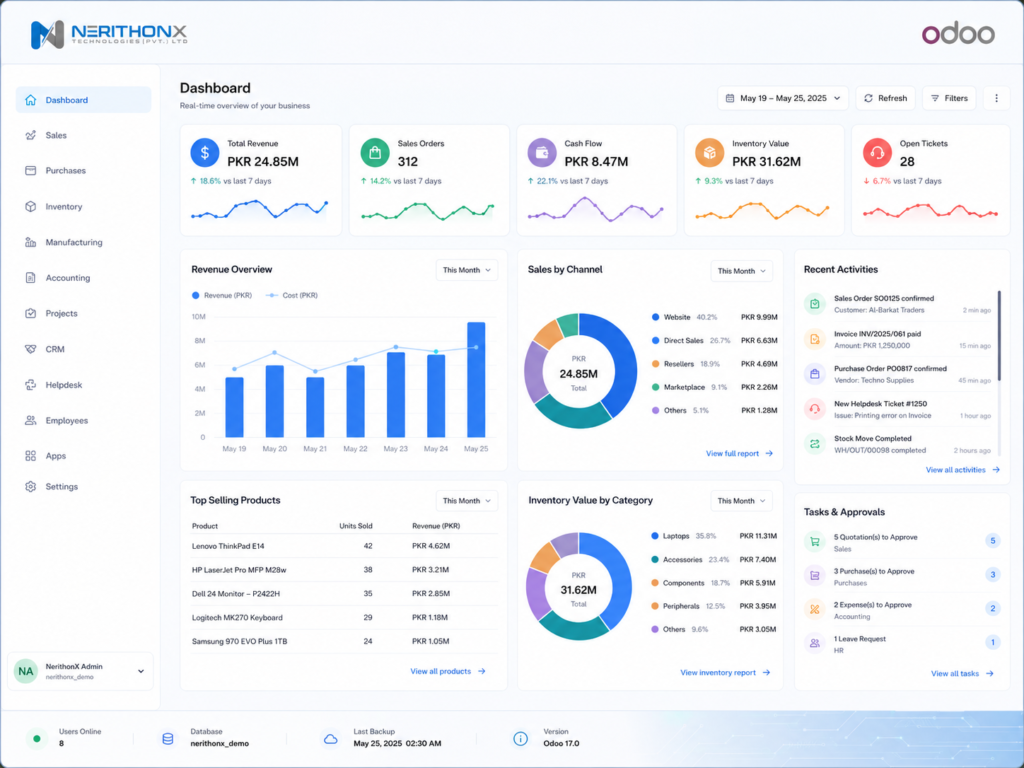Click View full report link
This screenshot has width=1024, height=768.
click(x=739, y=453)
